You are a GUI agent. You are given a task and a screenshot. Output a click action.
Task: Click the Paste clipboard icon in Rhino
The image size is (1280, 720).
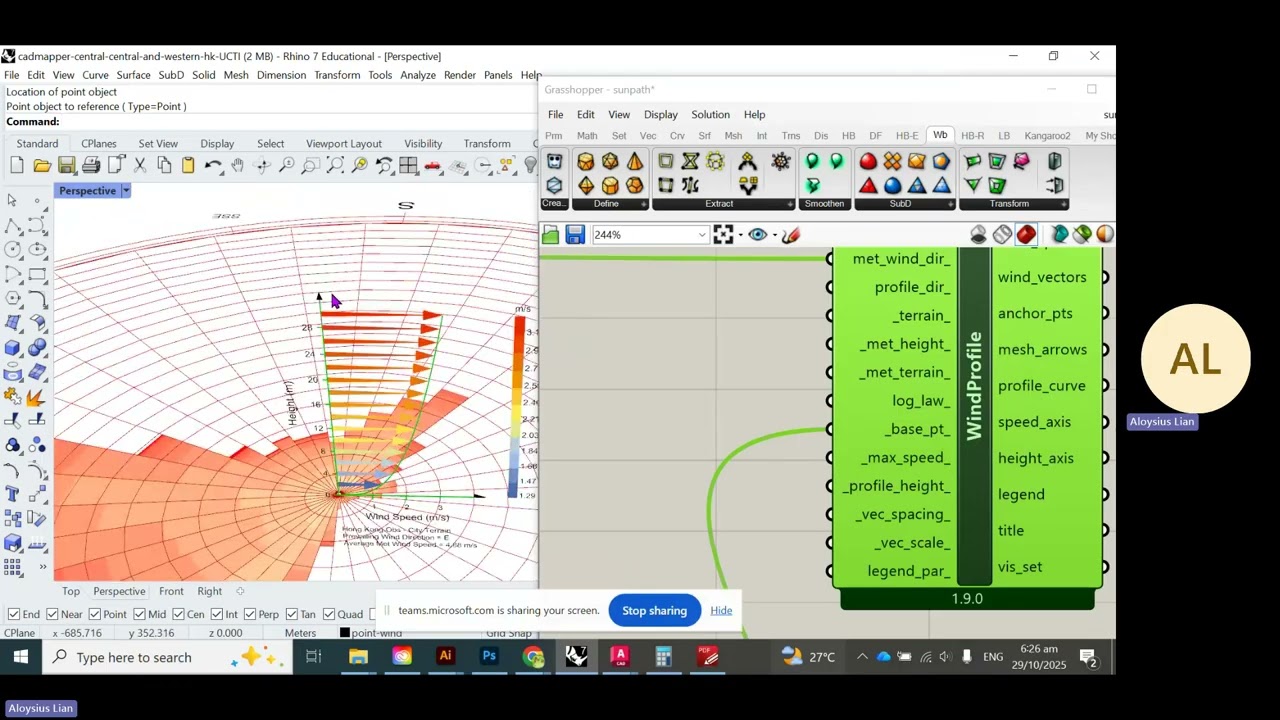(188, 166)
